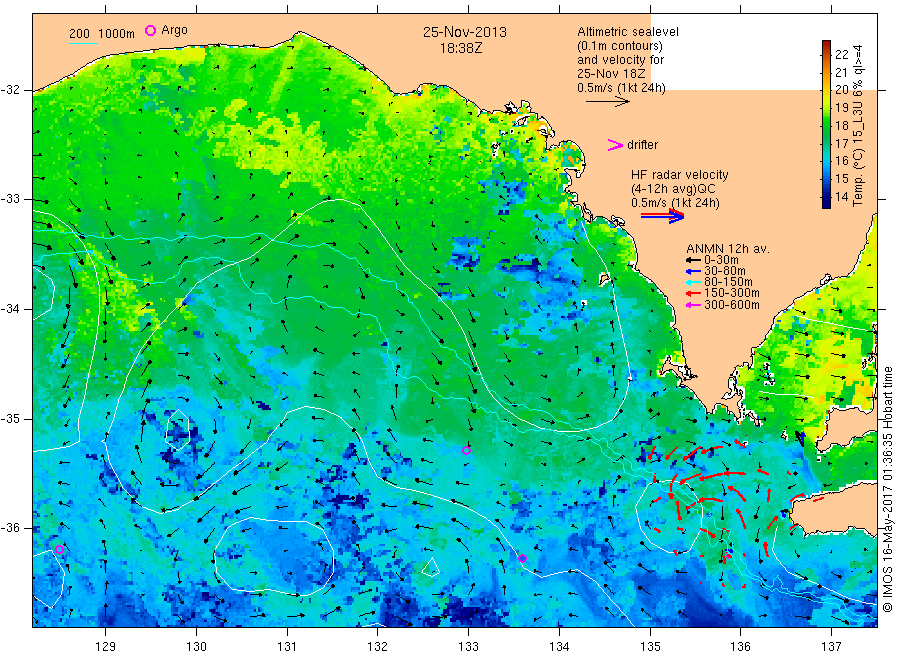Click the colorbar tick label '18'
The image size is (900, 660).
click(x=841, y=125)
